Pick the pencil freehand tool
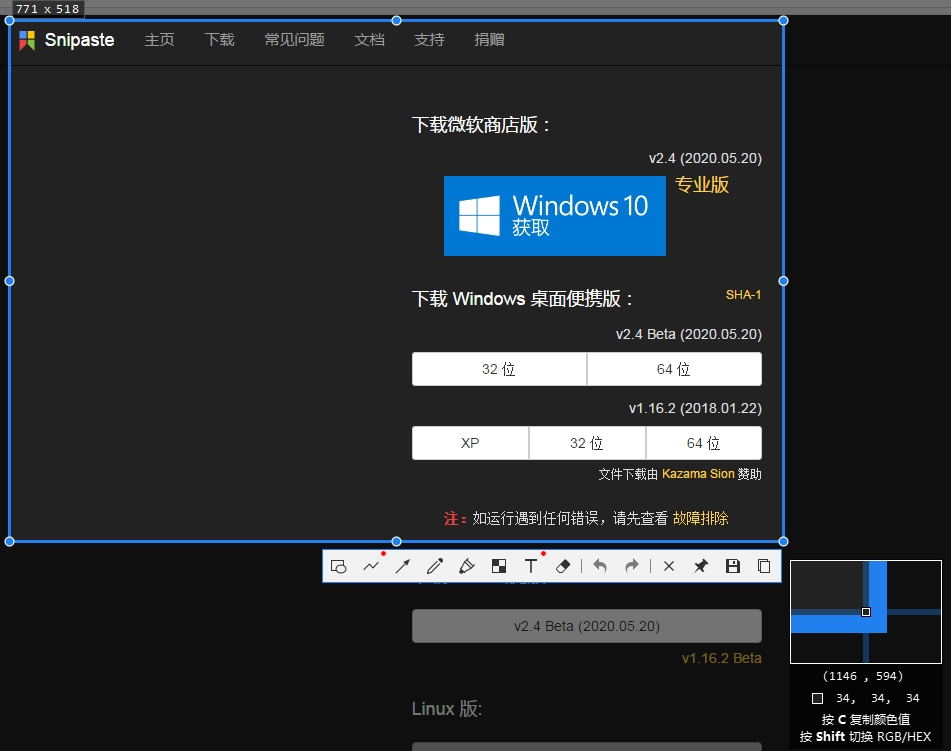This screenshot has height=751, width=951. 435,566
